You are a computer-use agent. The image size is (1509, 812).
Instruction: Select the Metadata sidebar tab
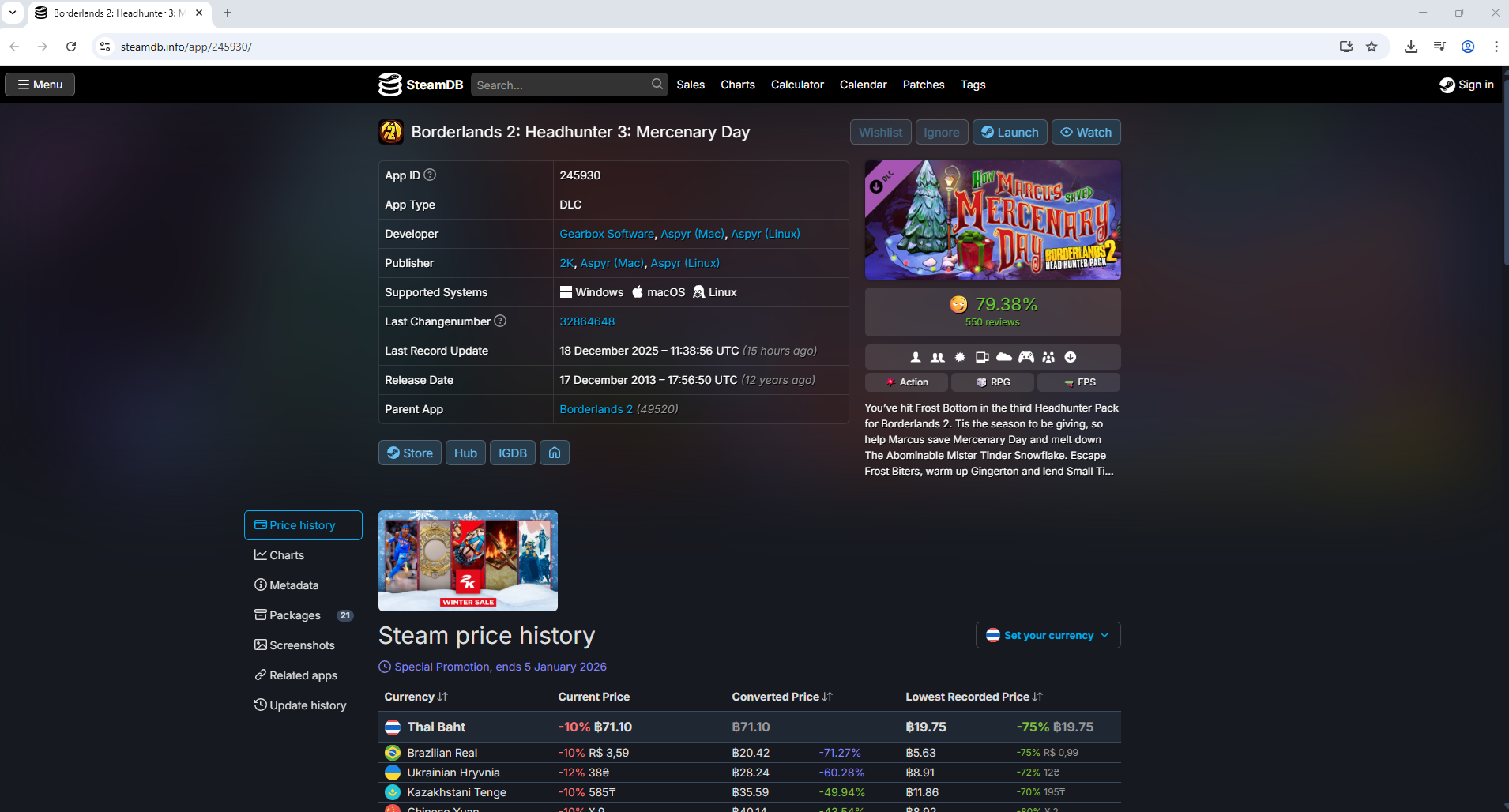(x=303, y=585)
